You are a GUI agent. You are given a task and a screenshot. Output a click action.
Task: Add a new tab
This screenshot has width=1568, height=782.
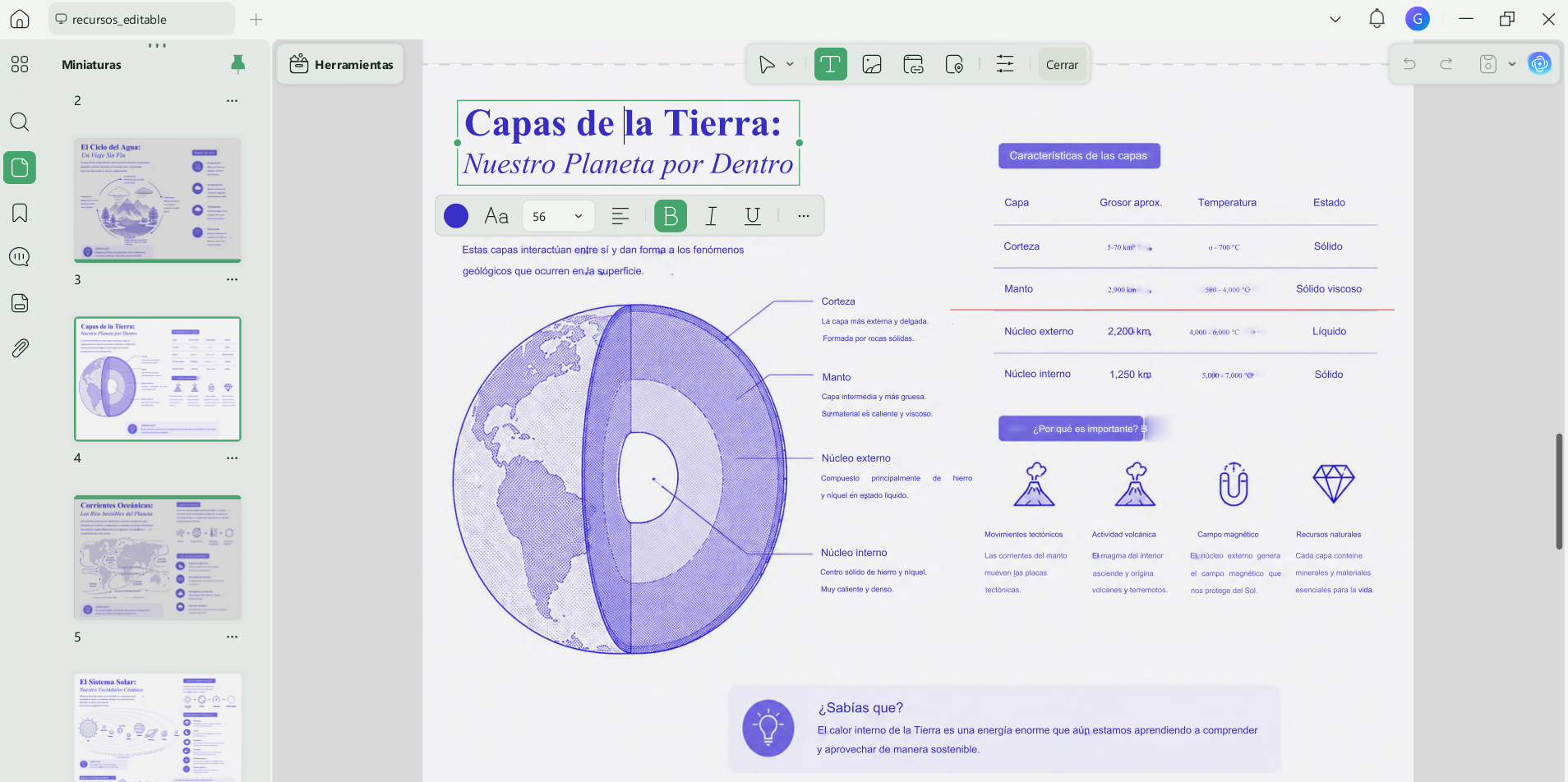[x=256, y=19]
